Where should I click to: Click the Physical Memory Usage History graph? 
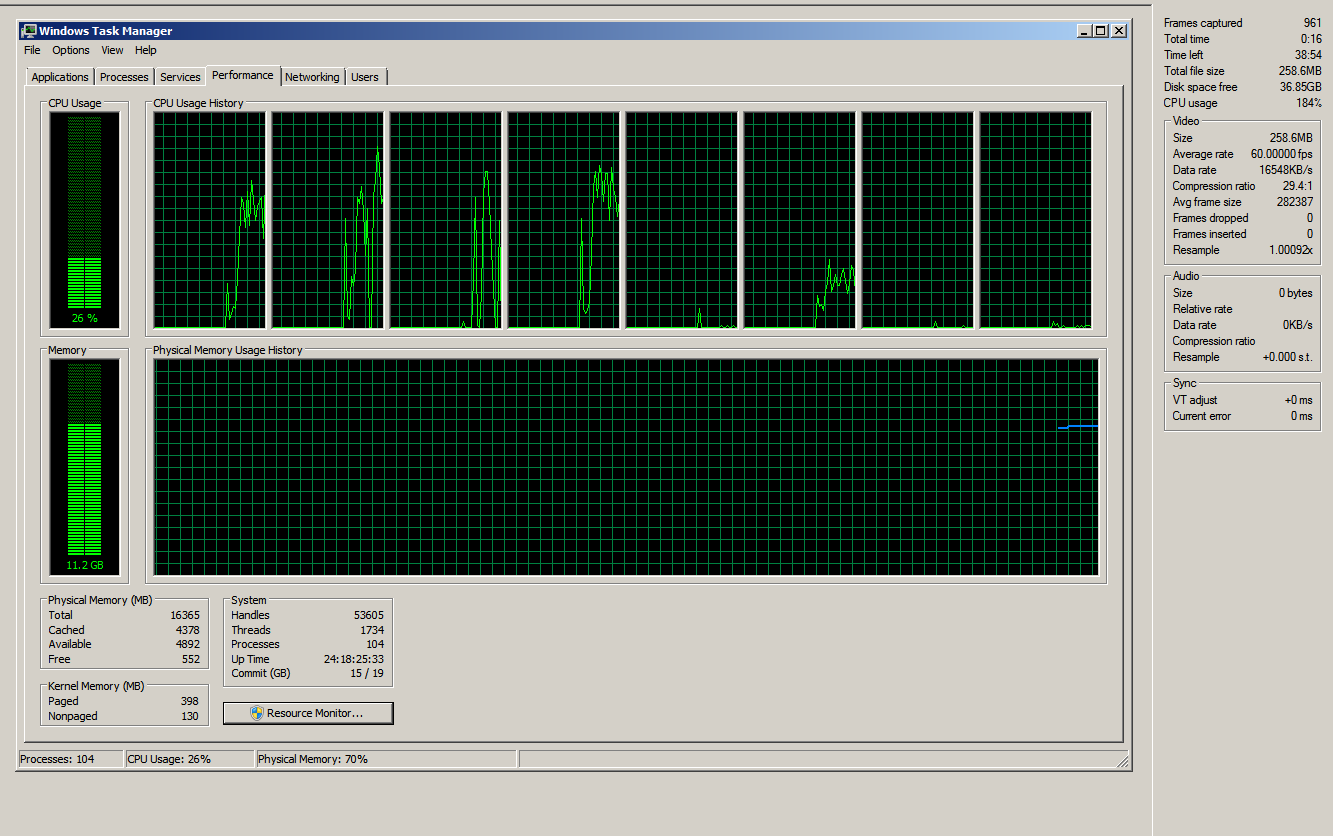[626, 467]
